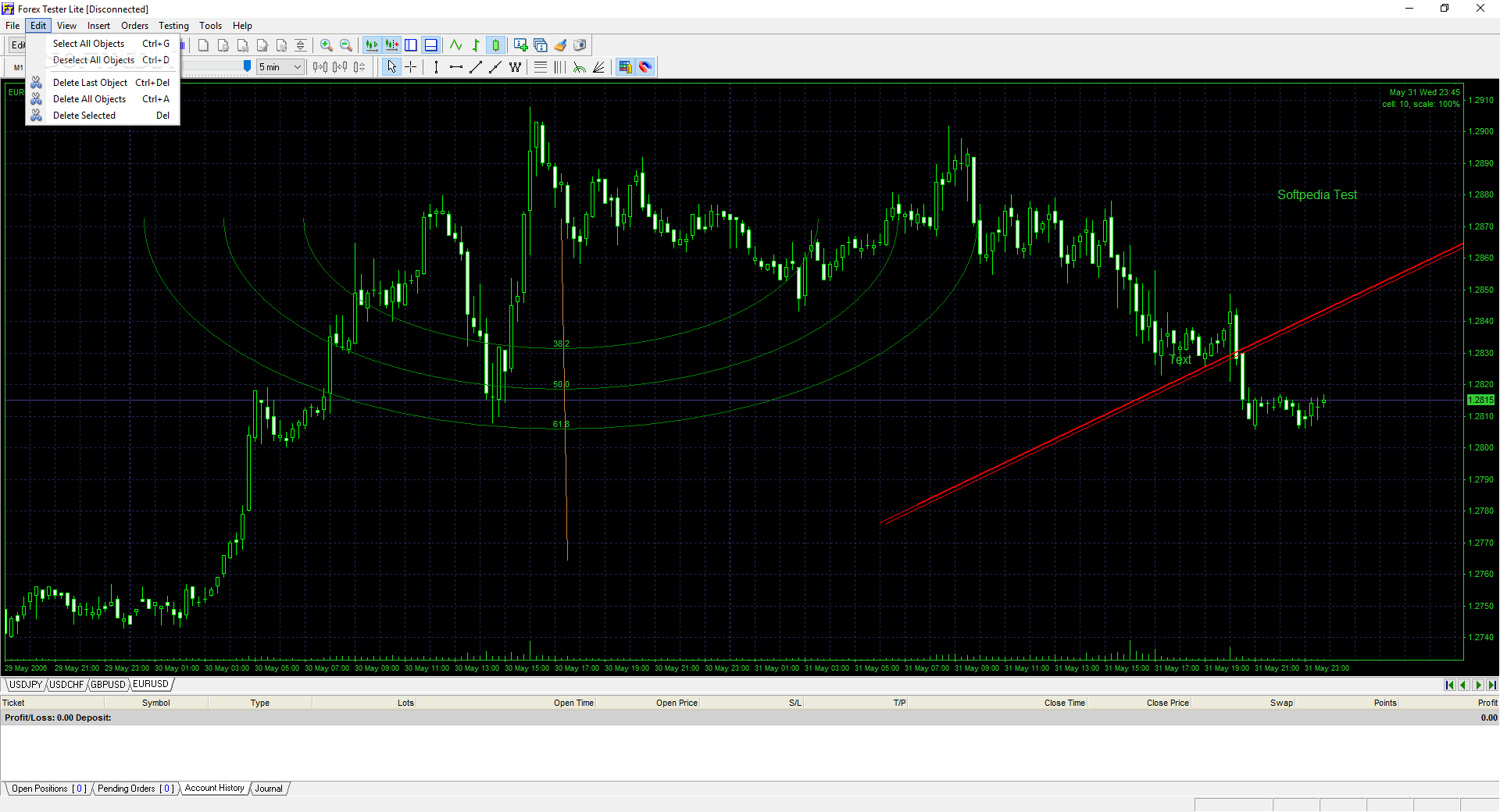Toggle the horizontal split panel view button
This screenshot has height=812, width=1500.
click(x=430, y=45)
